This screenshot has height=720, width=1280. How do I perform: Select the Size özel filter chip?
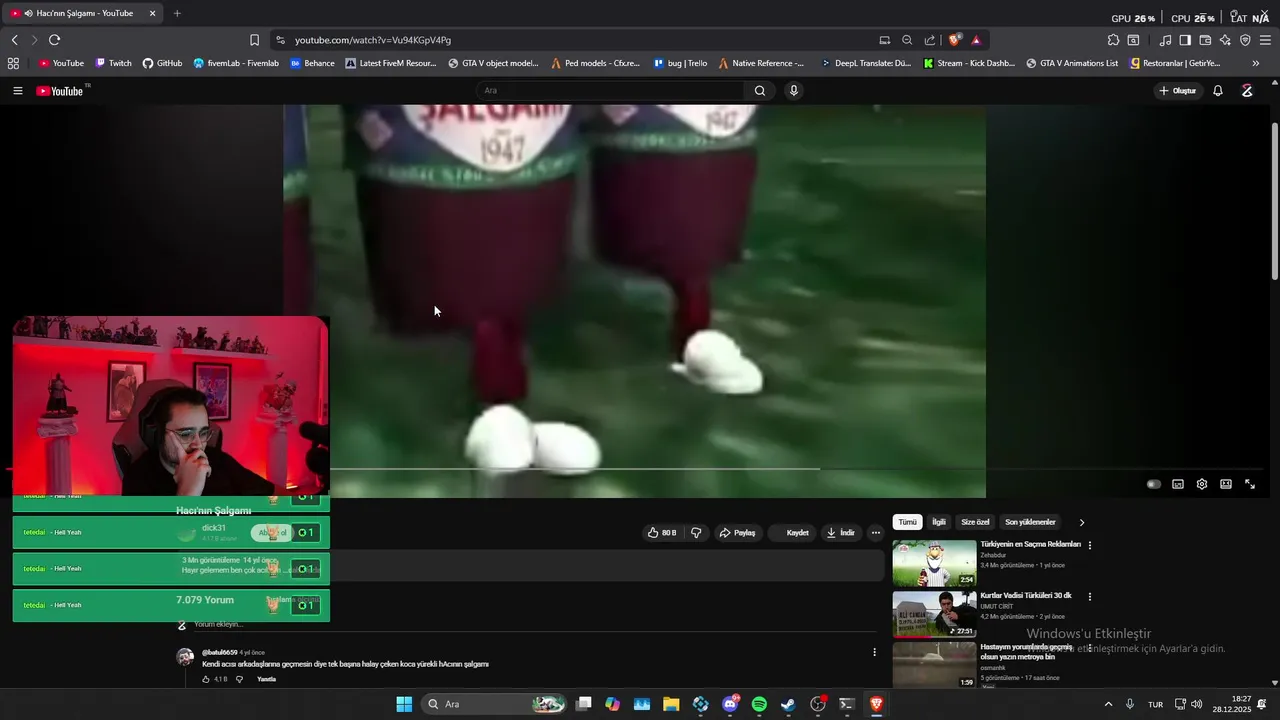point(975,522)
